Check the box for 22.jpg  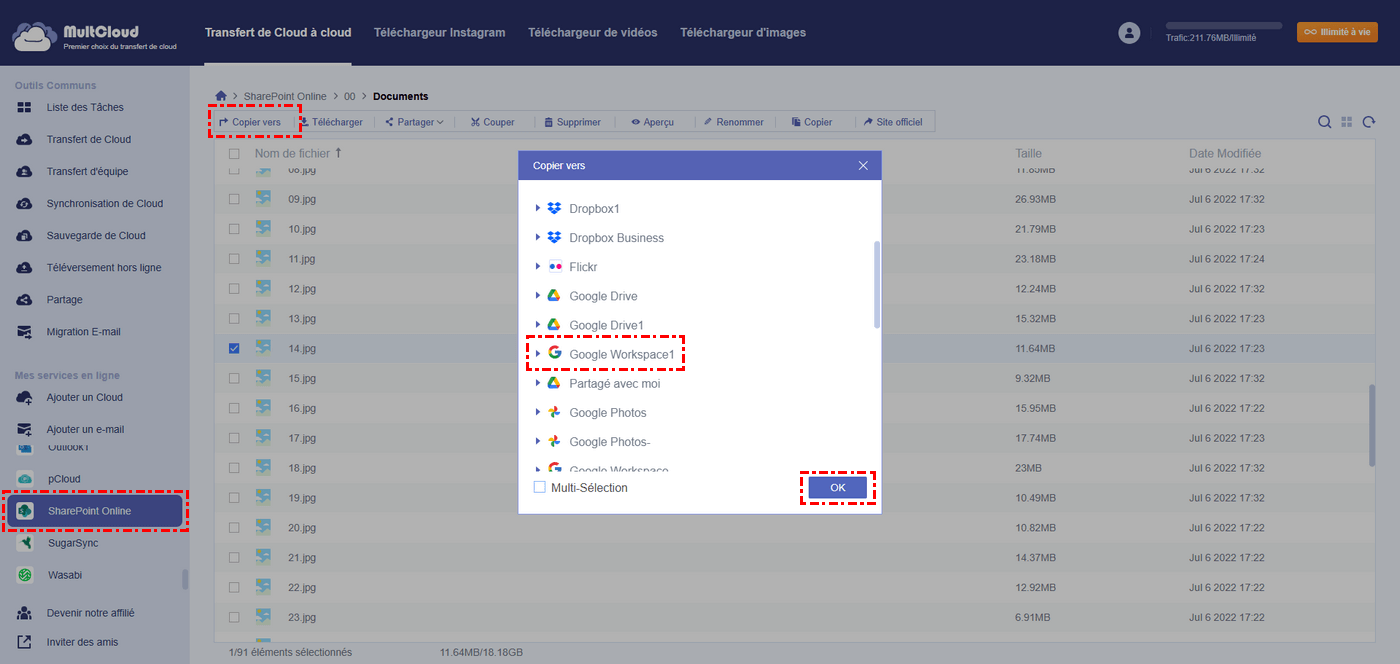[234, 587]
